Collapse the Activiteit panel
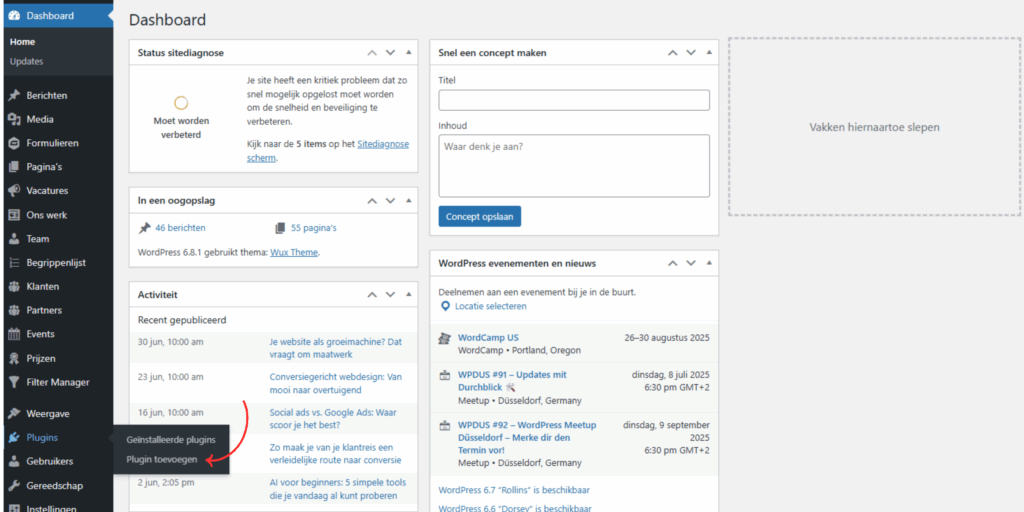 [x=409, y=295]
